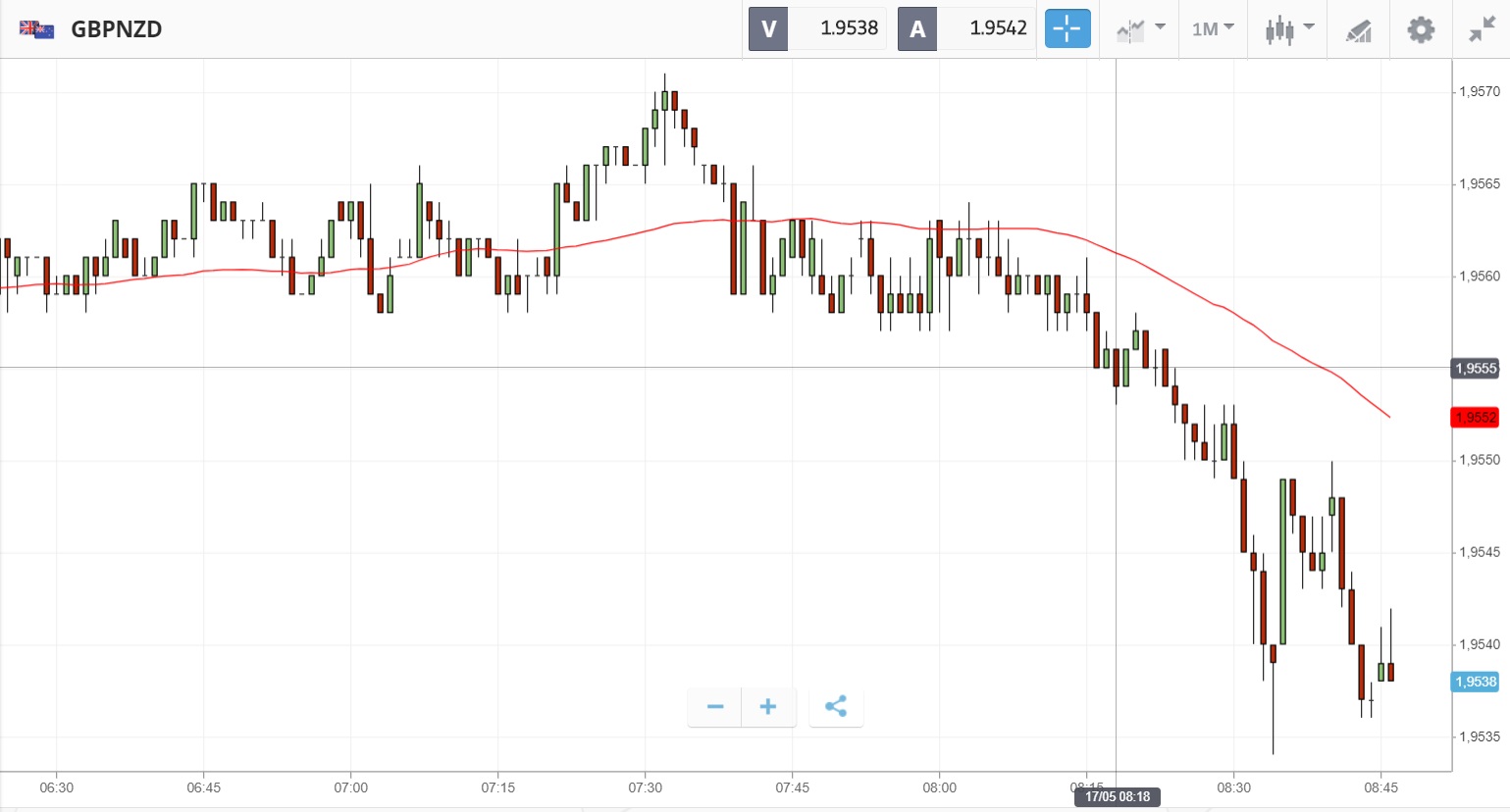
Task: Click the GBP/NZD flag icon
Action: coord(37,29)
